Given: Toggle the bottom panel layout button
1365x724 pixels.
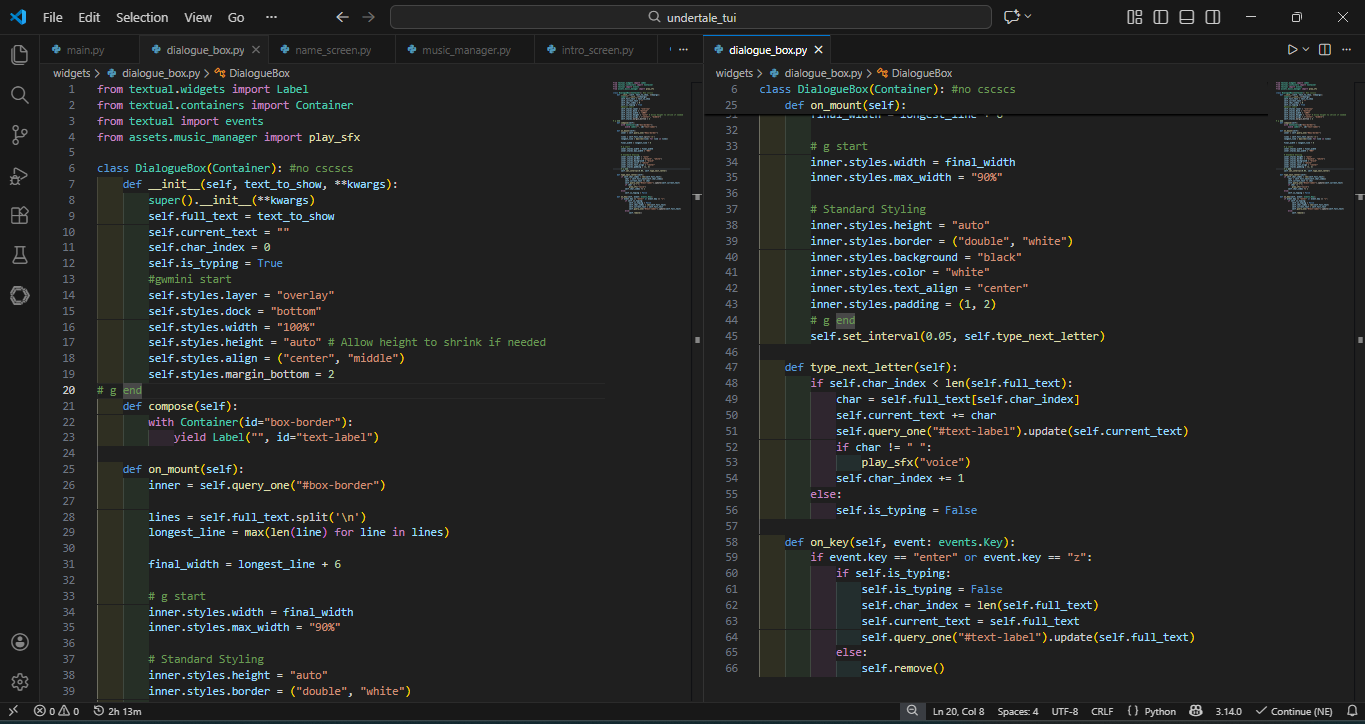Looking at the screenshot, I should tap(1186, 17).
